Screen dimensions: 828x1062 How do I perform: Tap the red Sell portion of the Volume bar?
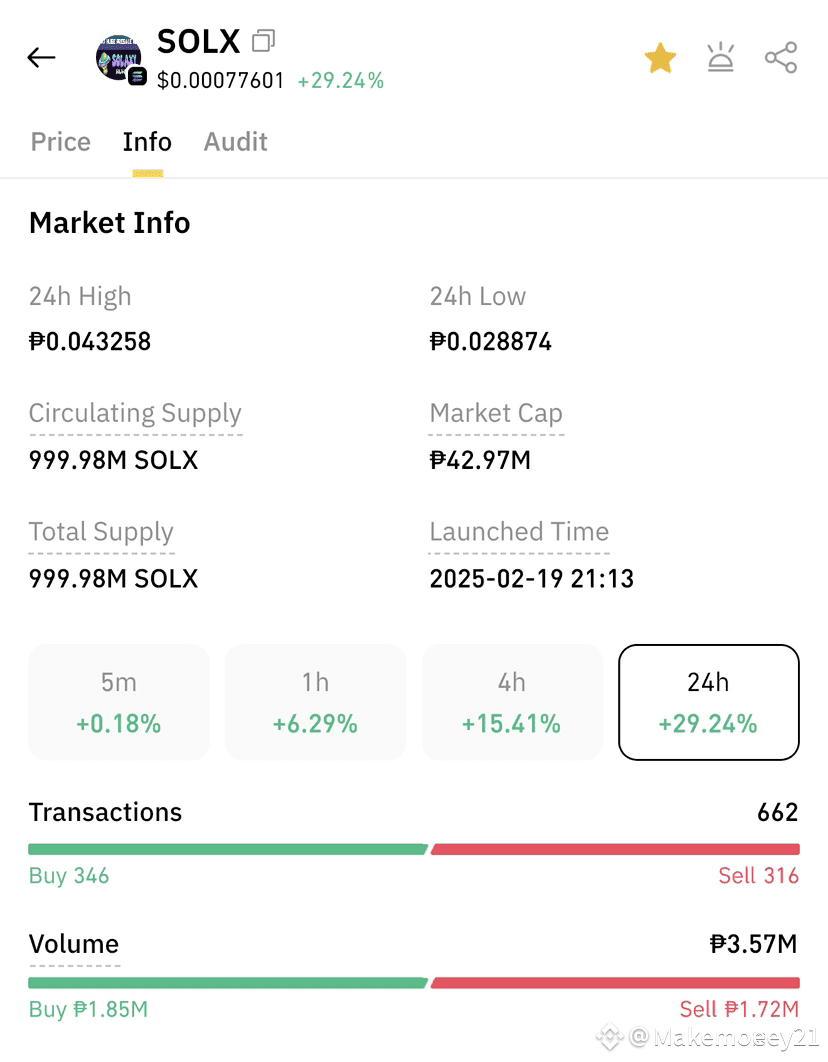coord(615,983)
